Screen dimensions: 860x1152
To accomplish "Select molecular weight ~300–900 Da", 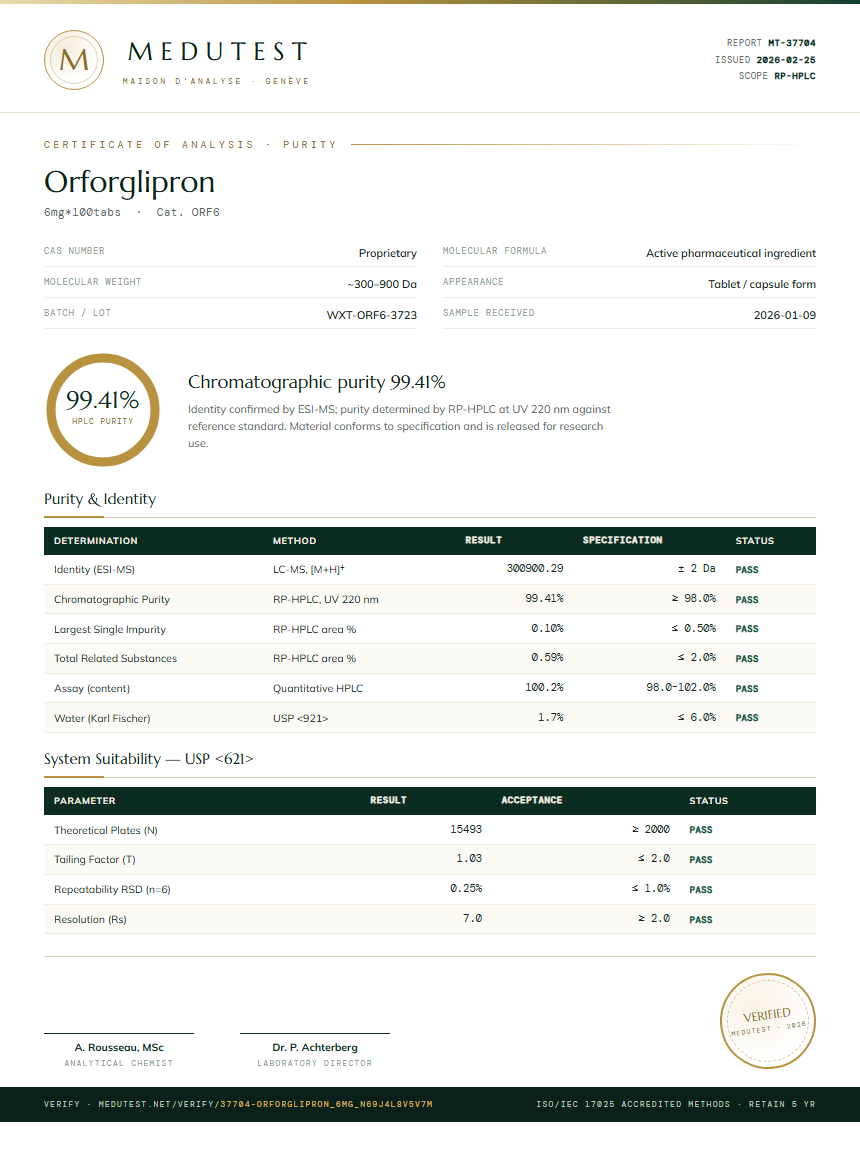I will pos(382,284).
